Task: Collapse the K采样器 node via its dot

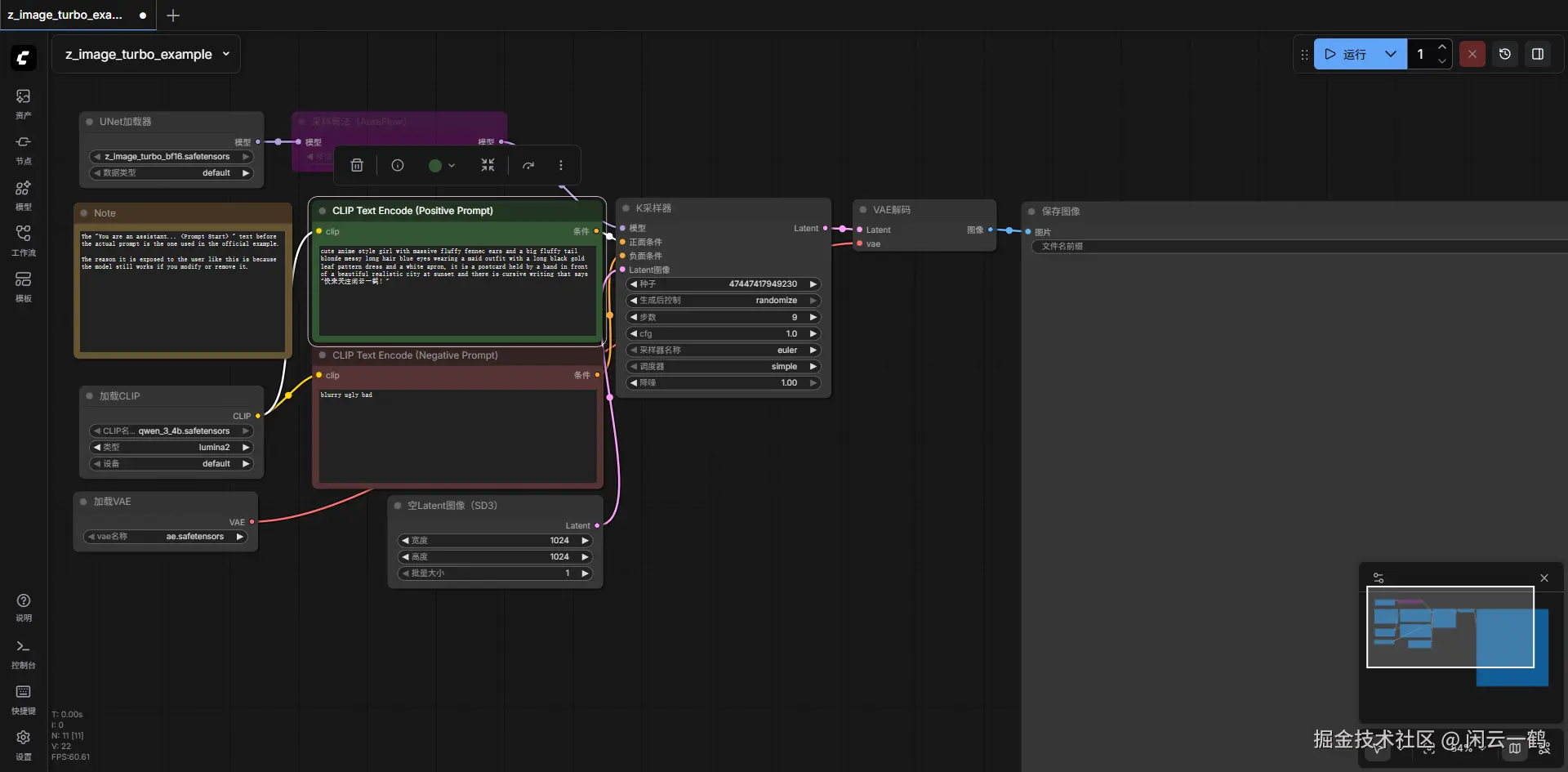Action: [626, 208]
